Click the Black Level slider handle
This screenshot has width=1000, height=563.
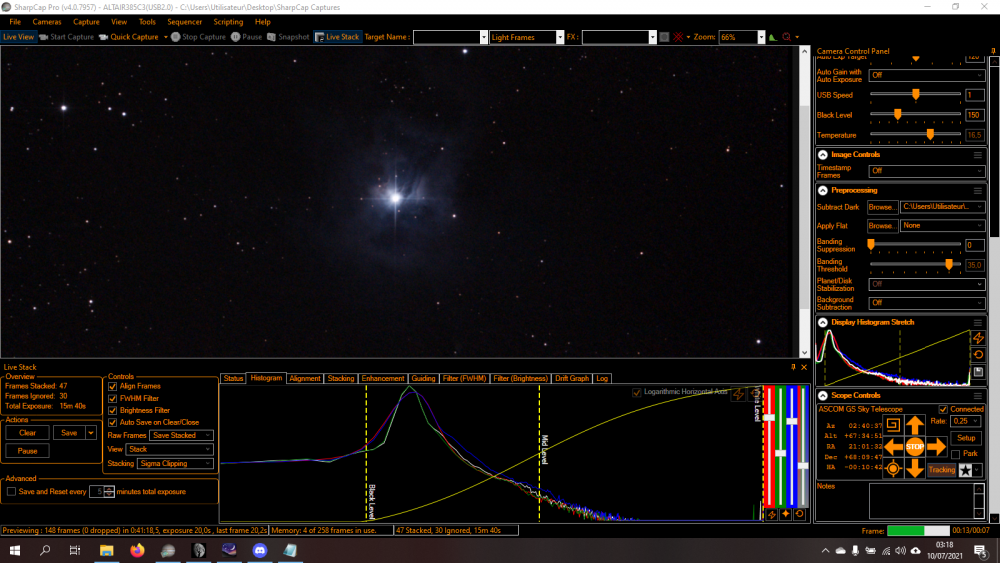point(897,115)
